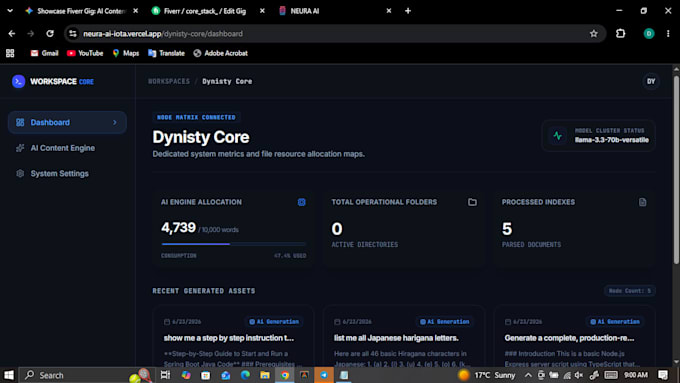This screenshot has width=680, height=383.
Task: Click AI Generation tag on step instruction card
Action: coord(274,322)
